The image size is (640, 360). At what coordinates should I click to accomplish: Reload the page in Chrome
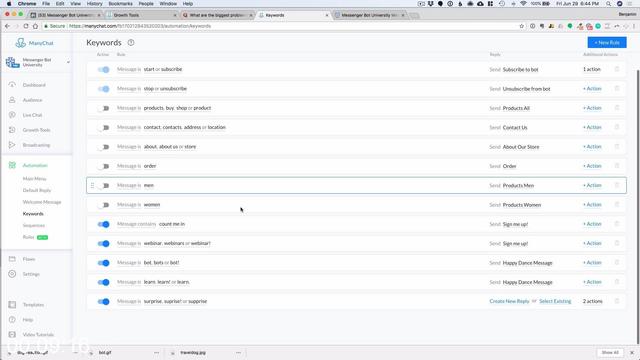tap(26, 26)
